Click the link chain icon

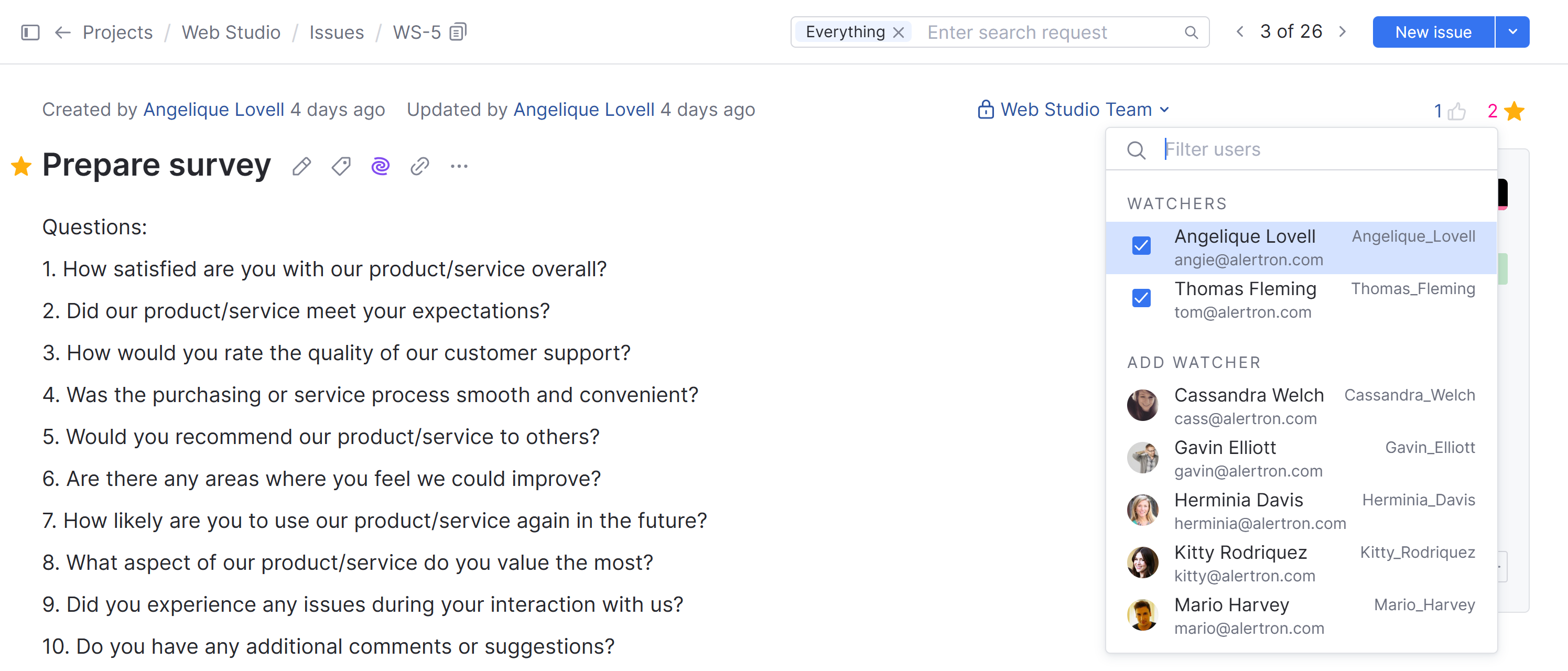[419, 166]
